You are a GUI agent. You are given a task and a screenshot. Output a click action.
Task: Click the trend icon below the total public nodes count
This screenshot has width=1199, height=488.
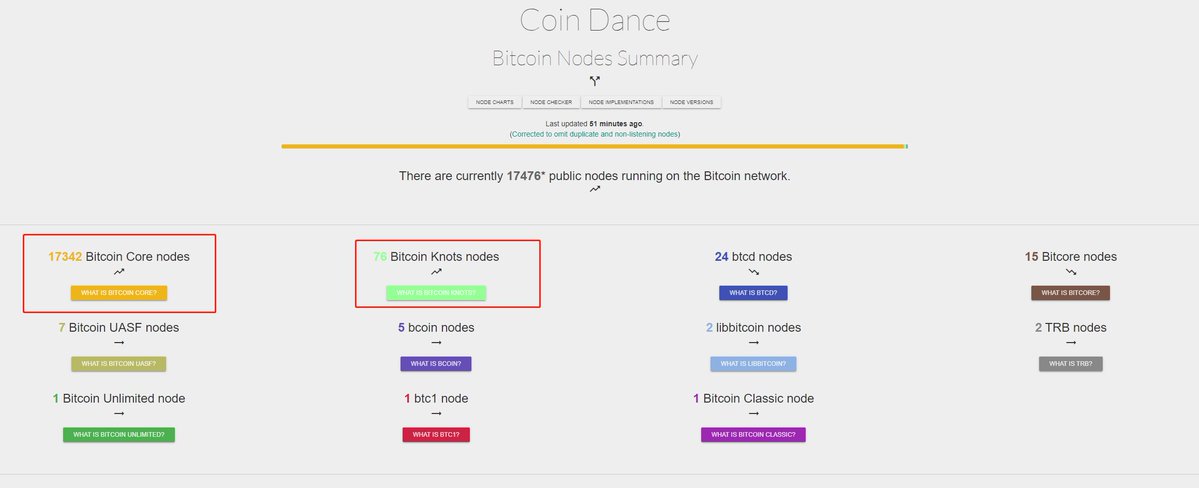coord(595,189)
